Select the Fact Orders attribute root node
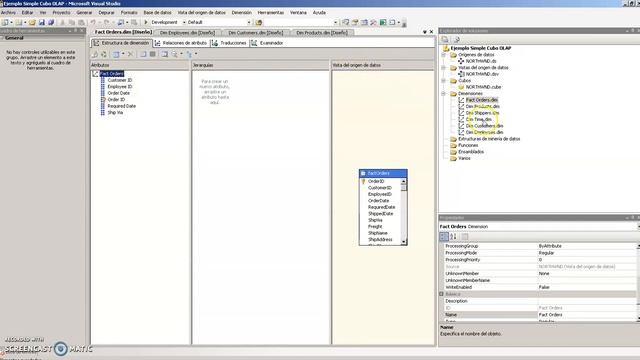Screen dimensions: 640x360 tap(111, 73)
